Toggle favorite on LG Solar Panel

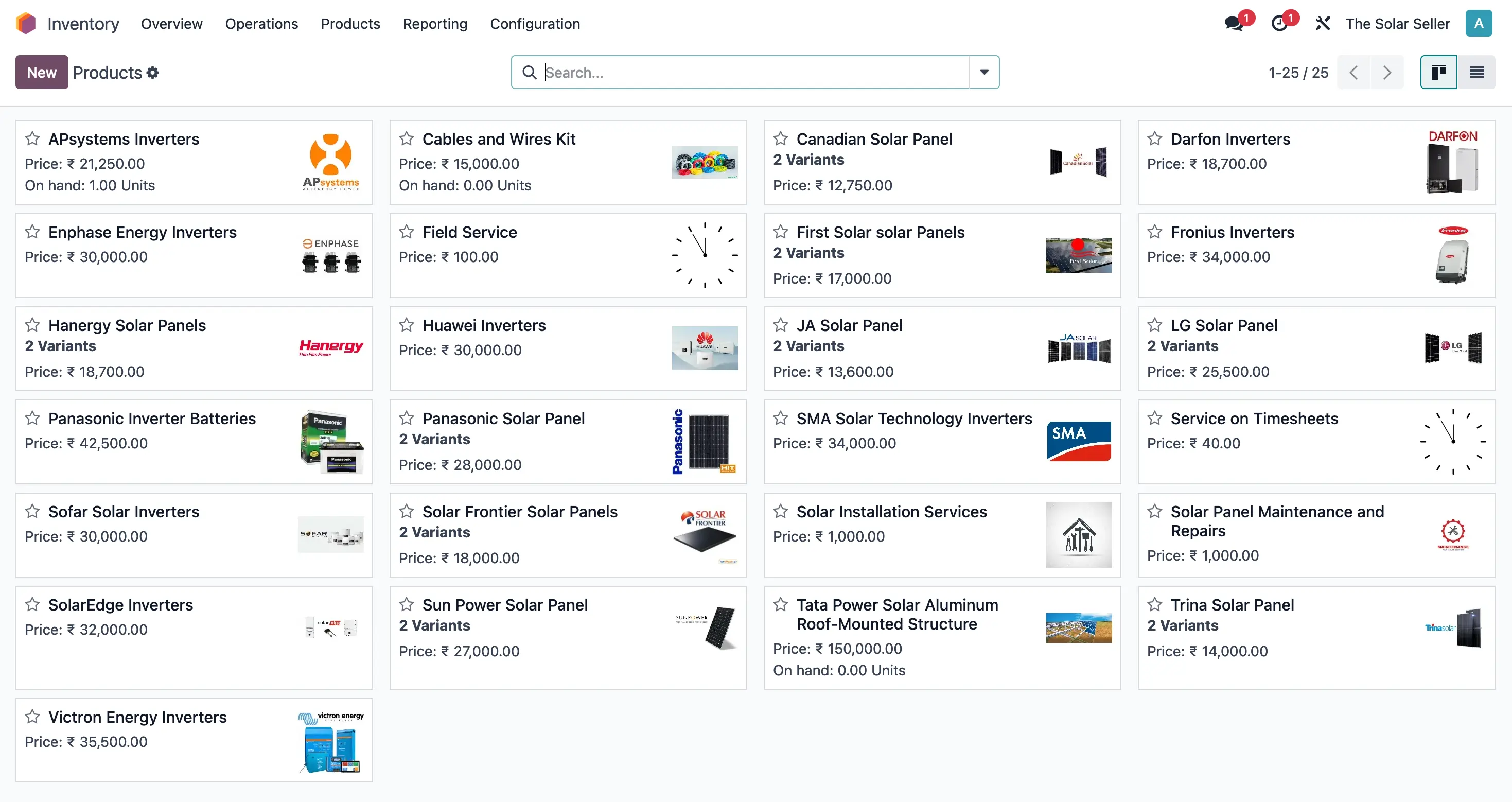(1154, 325)
